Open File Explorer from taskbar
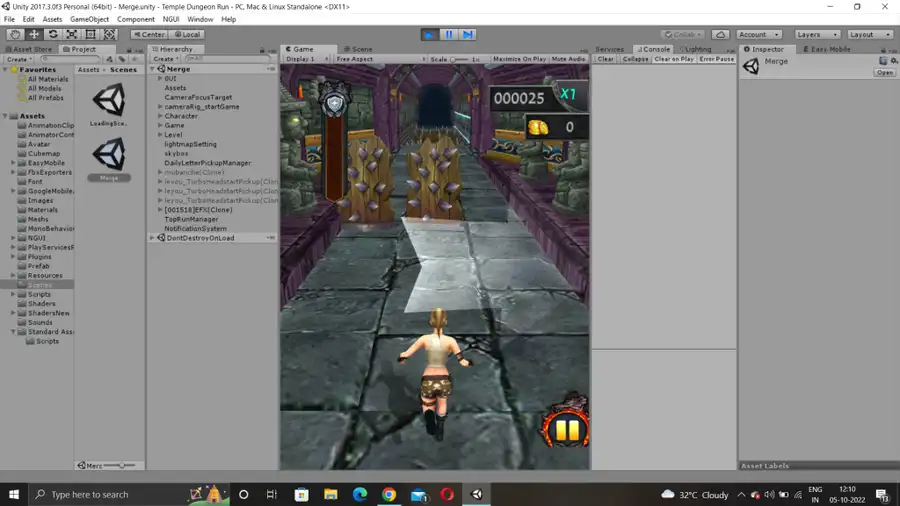The height and width of the screenshot is (506, 900). tap(331, 495)
